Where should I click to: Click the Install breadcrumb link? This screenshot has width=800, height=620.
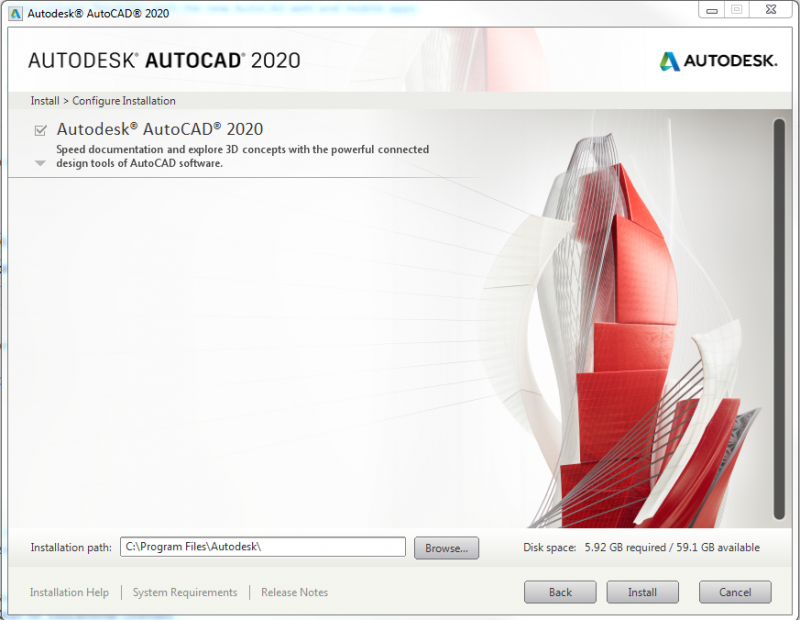[x=42, y=101]
